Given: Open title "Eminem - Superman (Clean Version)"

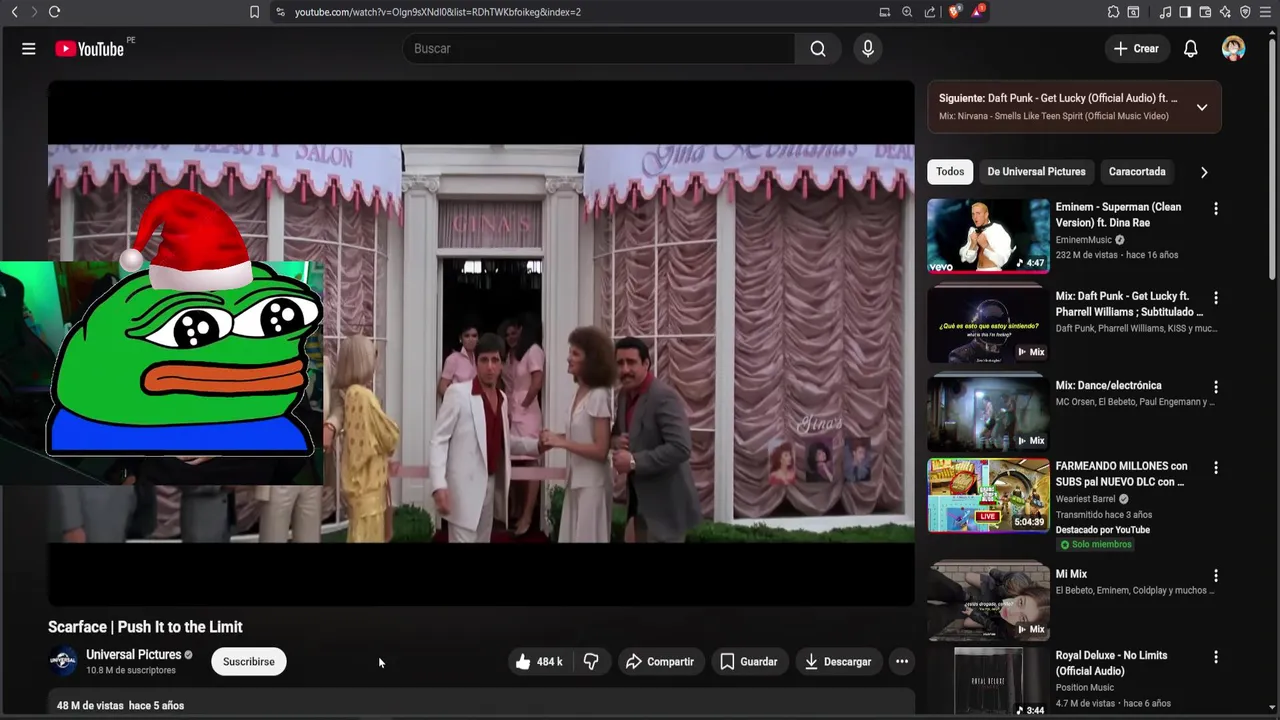Looking at the screenshot, I should coord(1118,215).
